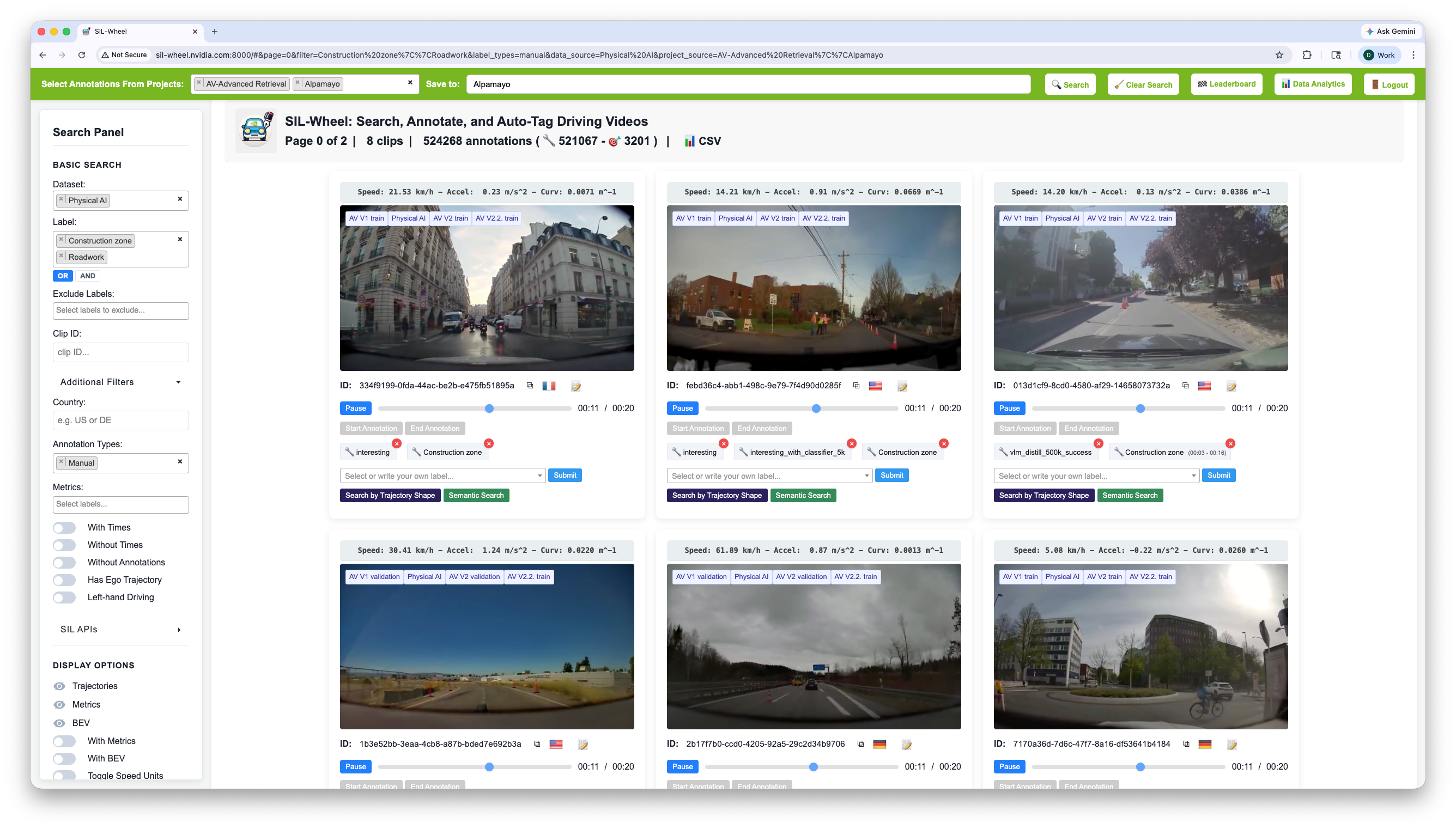The image size is (1456, 829).
Task: Click the playback slider of clip 334f9199
Action: 474,409
